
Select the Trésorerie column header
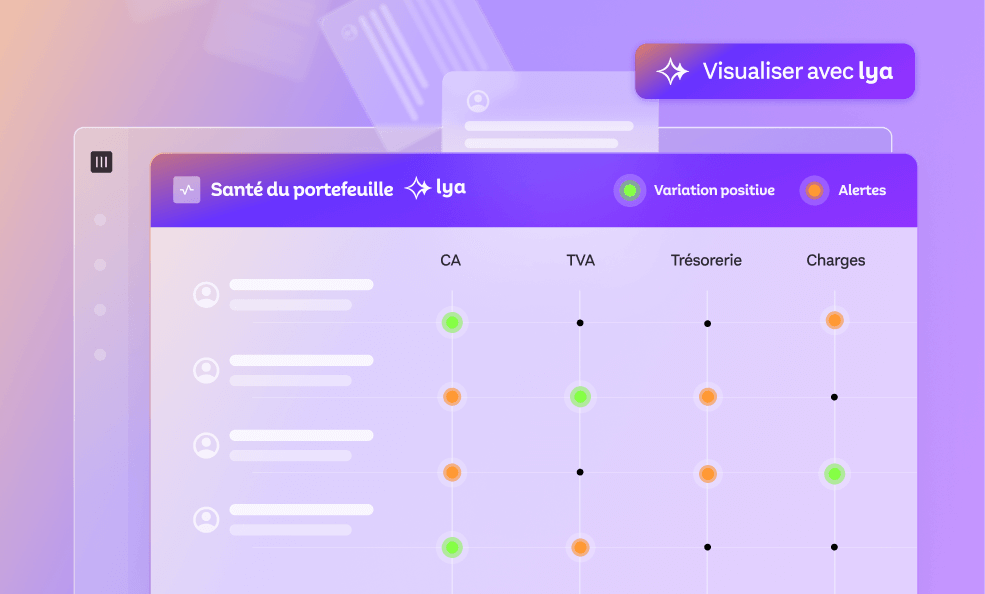(706, 260)
